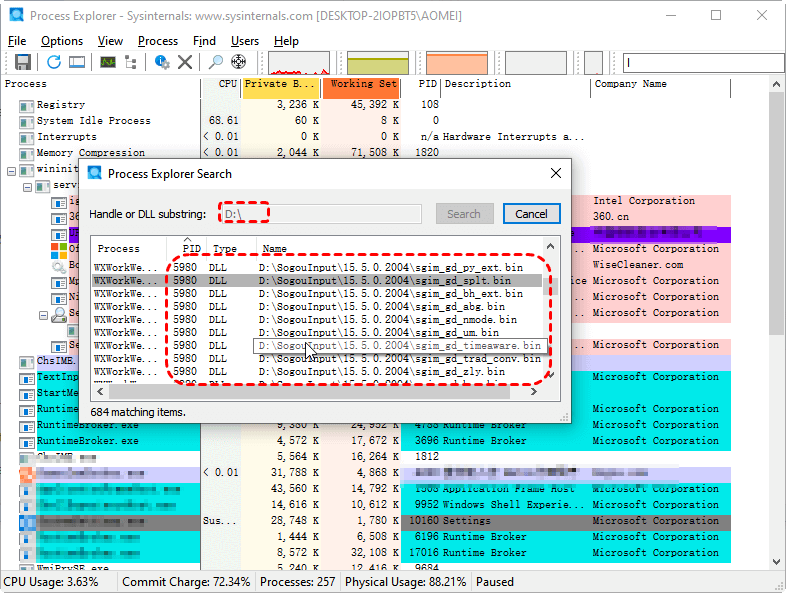The width and height of the screenshot is (786, 593).
Task: Open the Options menu
Action: pyautogui.click(x=62, y=41)
